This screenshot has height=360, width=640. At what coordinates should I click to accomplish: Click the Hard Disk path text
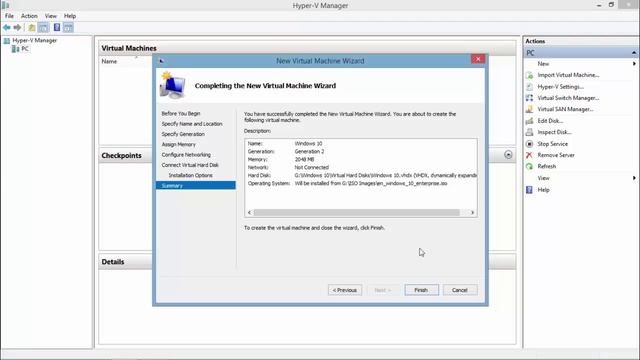pos(385,175)
